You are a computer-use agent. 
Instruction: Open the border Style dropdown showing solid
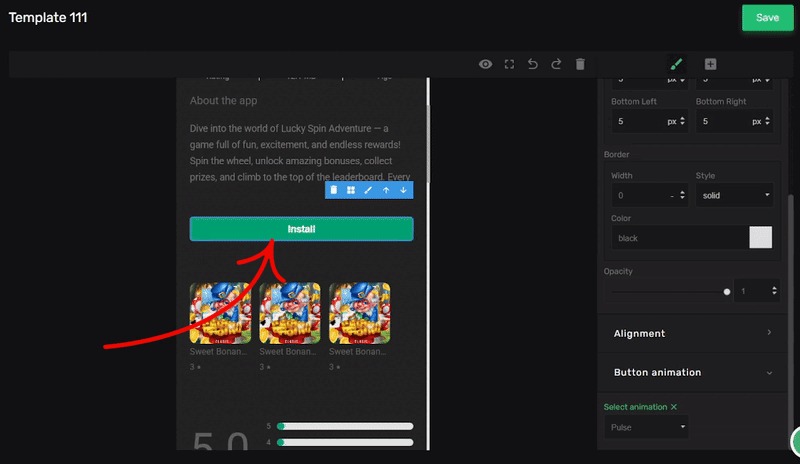pos(734,195)
